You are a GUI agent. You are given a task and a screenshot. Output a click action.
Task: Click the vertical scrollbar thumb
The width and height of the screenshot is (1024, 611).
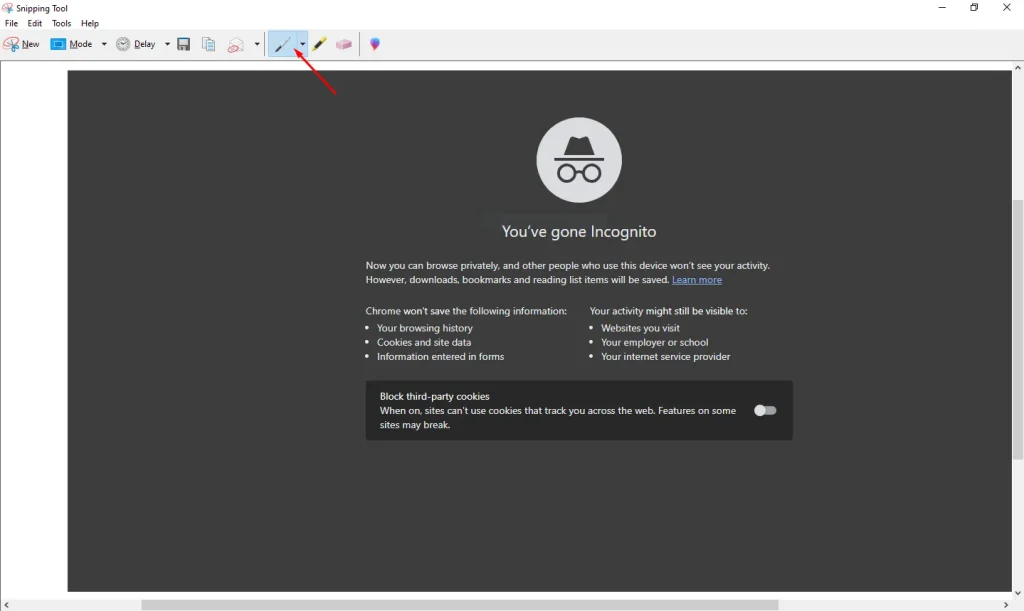pyautogui.click(x=1017, y=330)
